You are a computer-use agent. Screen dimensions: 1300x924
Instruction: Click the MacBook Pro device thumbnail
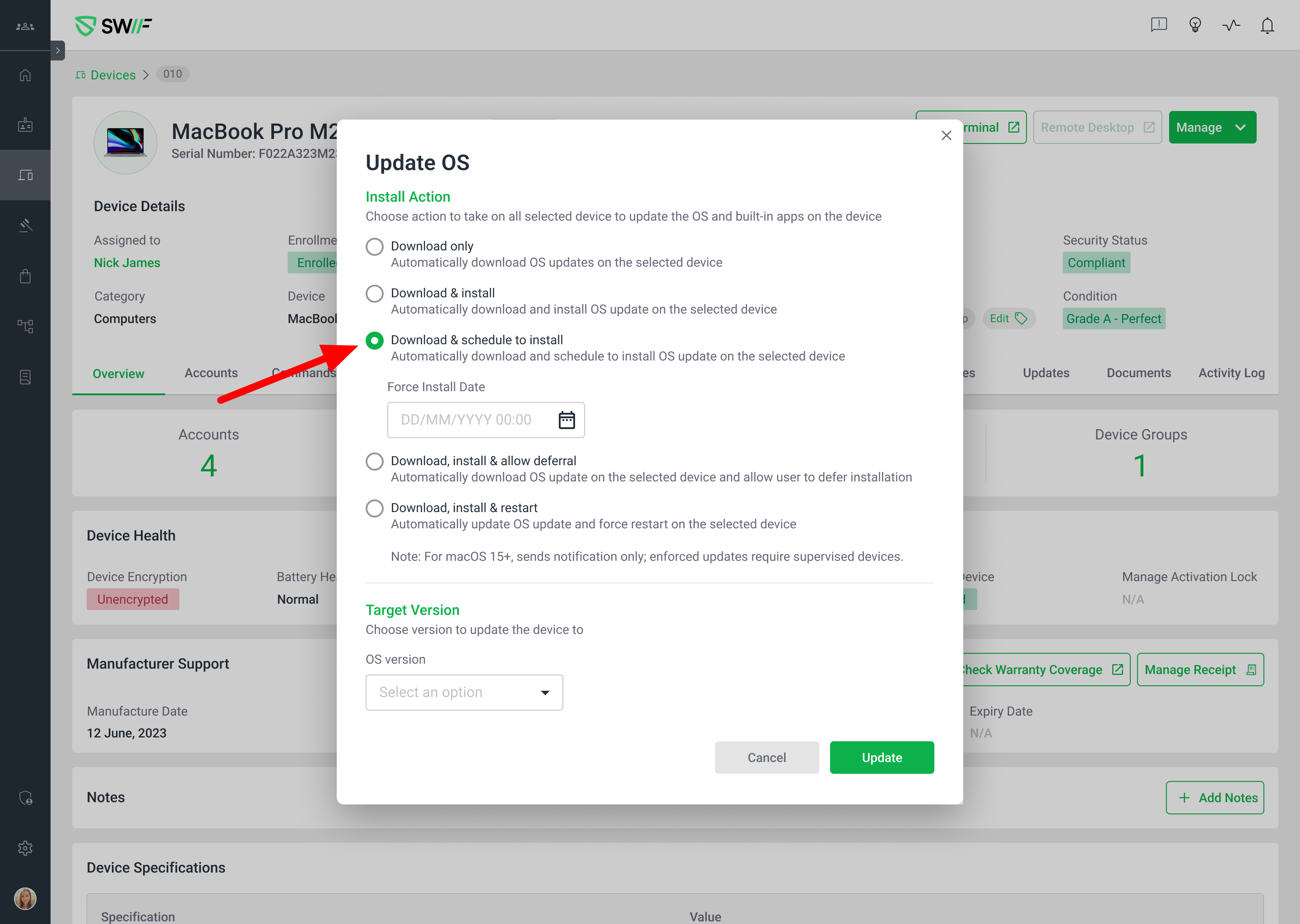(125, 142)
